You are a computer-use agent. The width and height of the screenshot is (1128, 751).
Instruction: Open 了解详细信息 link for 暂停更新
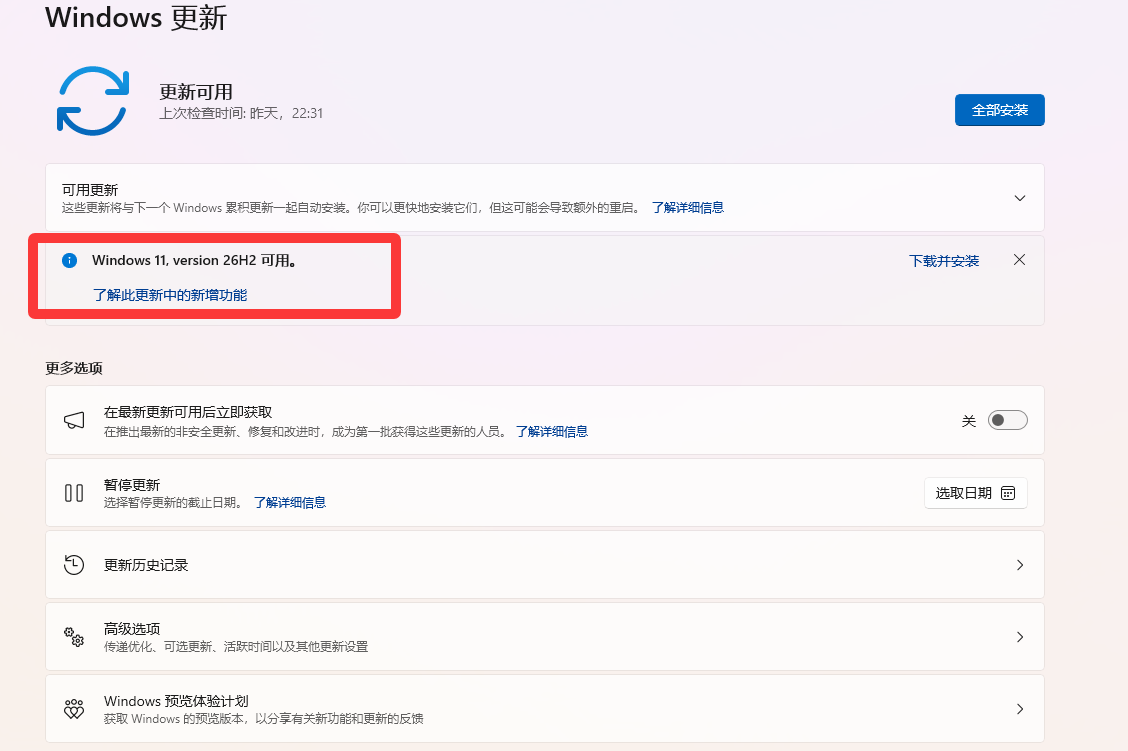pyautogui.click(x=290, y=503)
